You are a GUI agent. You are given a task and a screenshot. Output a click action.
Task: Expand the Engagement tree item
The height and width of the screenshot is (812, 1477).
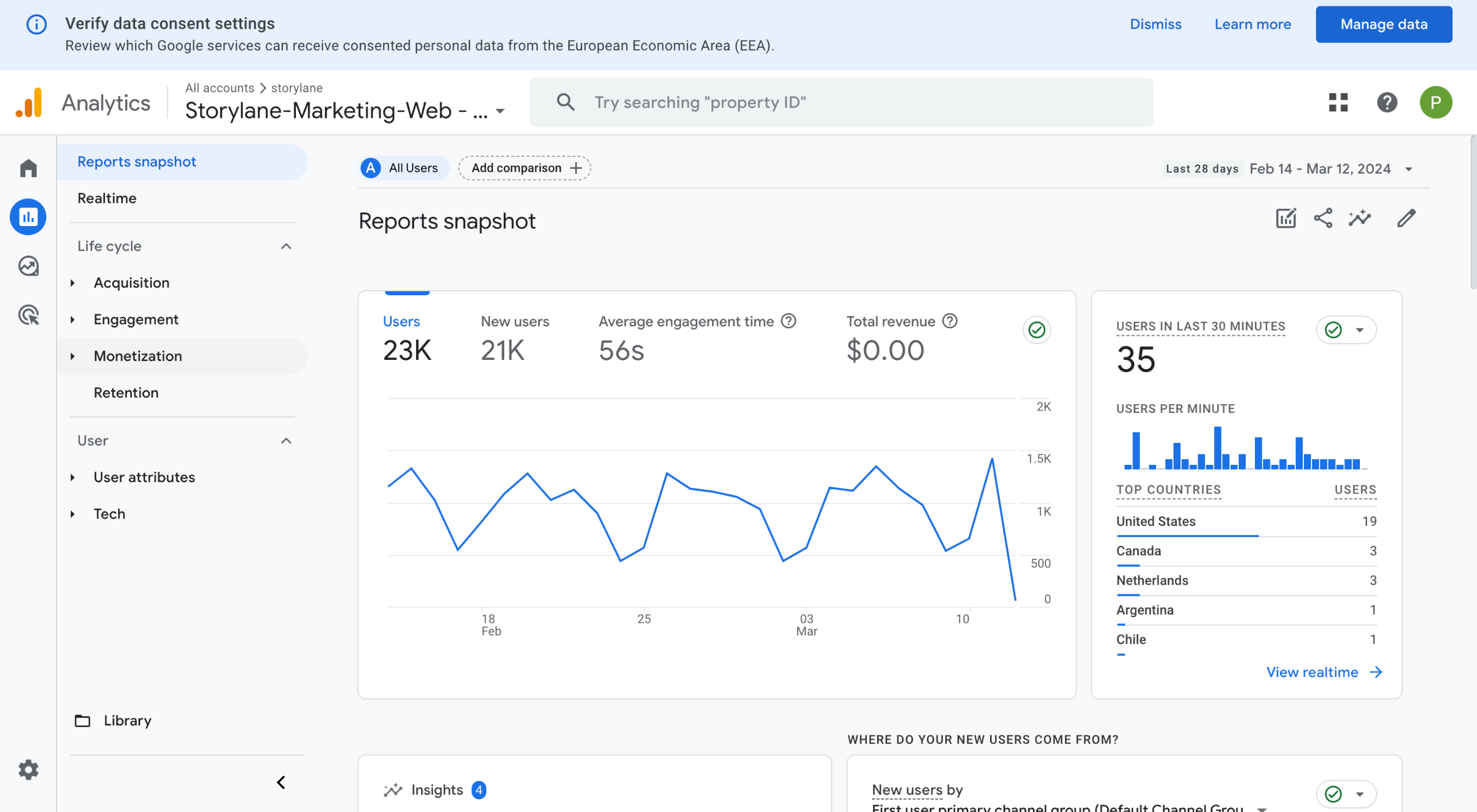click(73, 319)
